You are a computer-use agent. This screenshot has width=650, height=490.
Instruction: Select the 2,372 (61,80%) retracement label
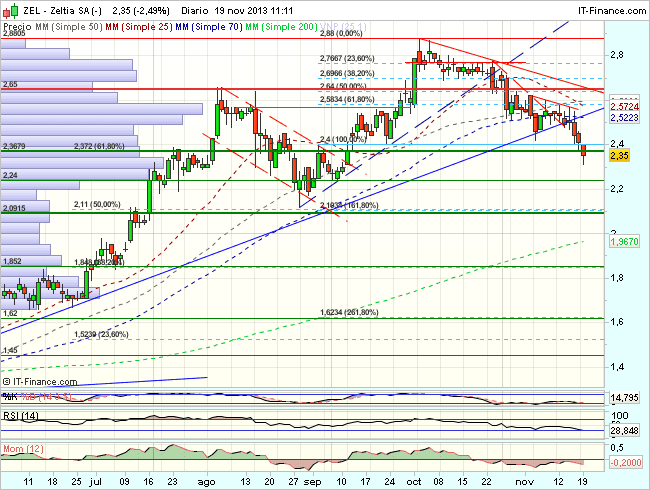[99, 146]
